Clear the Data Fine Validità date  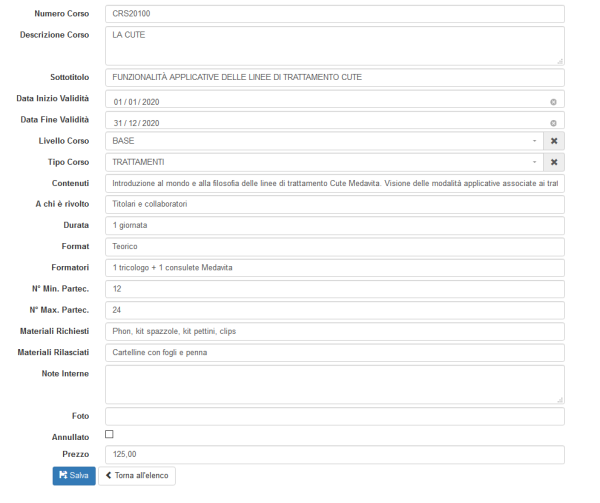click(553, 123)
